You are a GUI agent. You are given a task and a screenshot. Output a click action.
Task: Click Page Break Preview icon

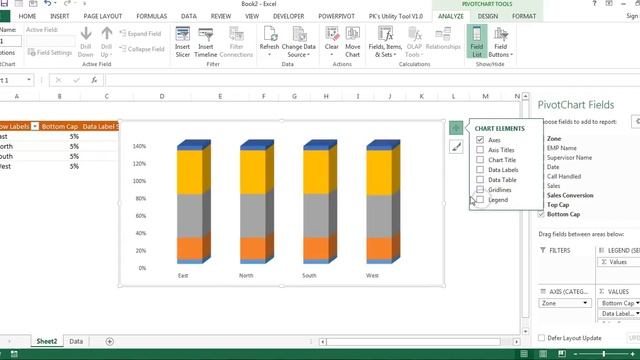point(562,354)
